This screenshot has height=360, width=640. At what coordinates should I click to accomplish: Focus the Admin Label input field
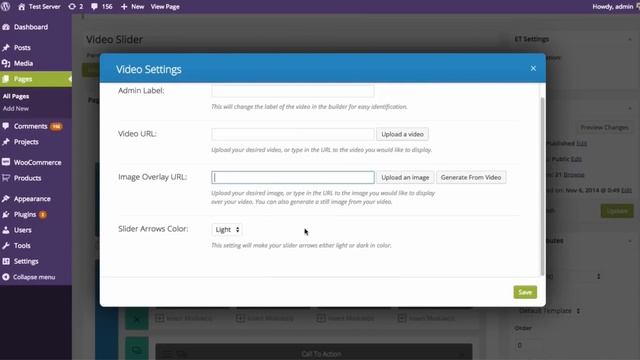click(x=293, y=91)
